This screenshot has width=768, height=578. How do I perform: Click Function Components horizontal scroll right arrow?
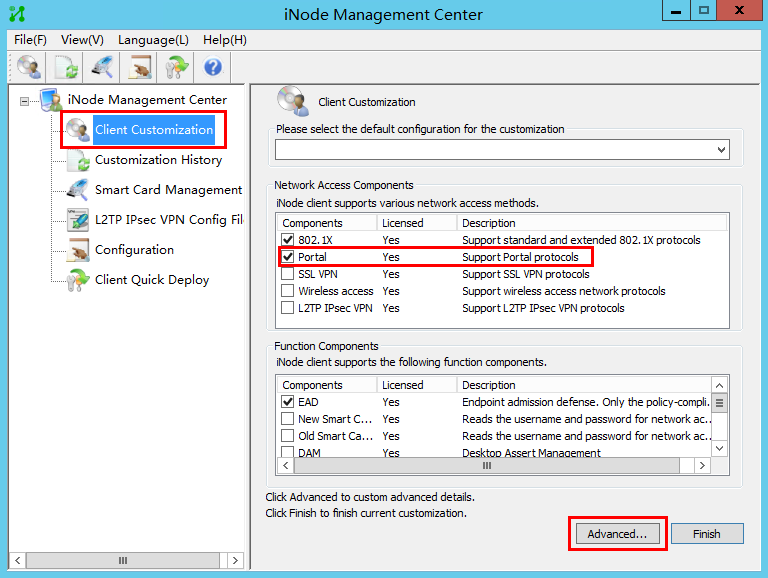point(702,465)
